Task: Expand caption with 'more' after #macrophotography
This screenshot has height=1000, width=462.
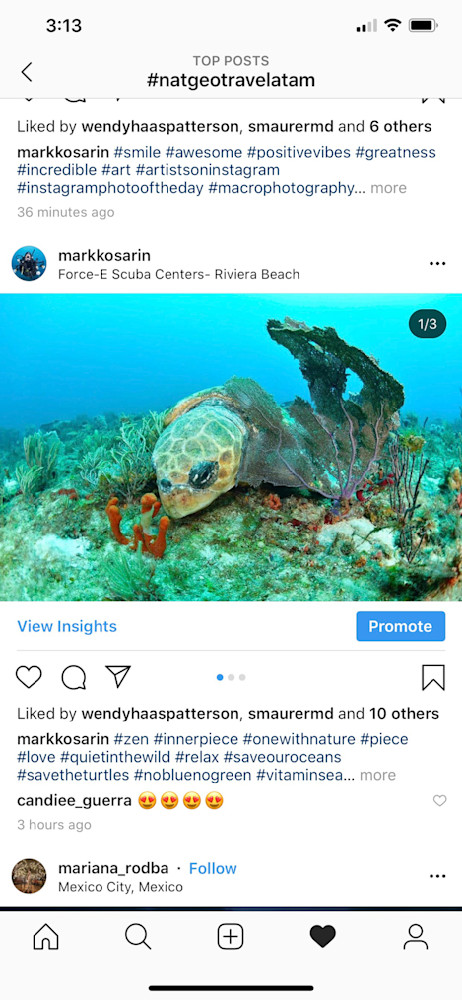Action: click(388, 188)
